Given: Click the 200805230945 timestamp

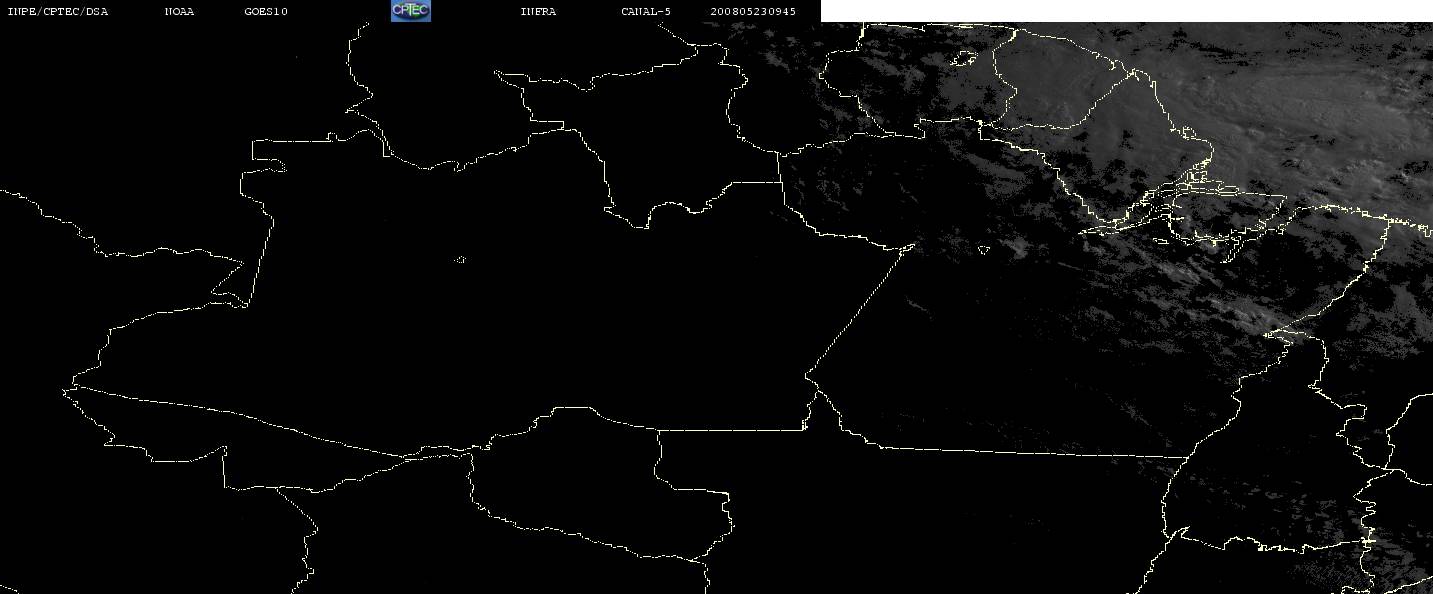Looking at the screenshot, I should (754, 12).
